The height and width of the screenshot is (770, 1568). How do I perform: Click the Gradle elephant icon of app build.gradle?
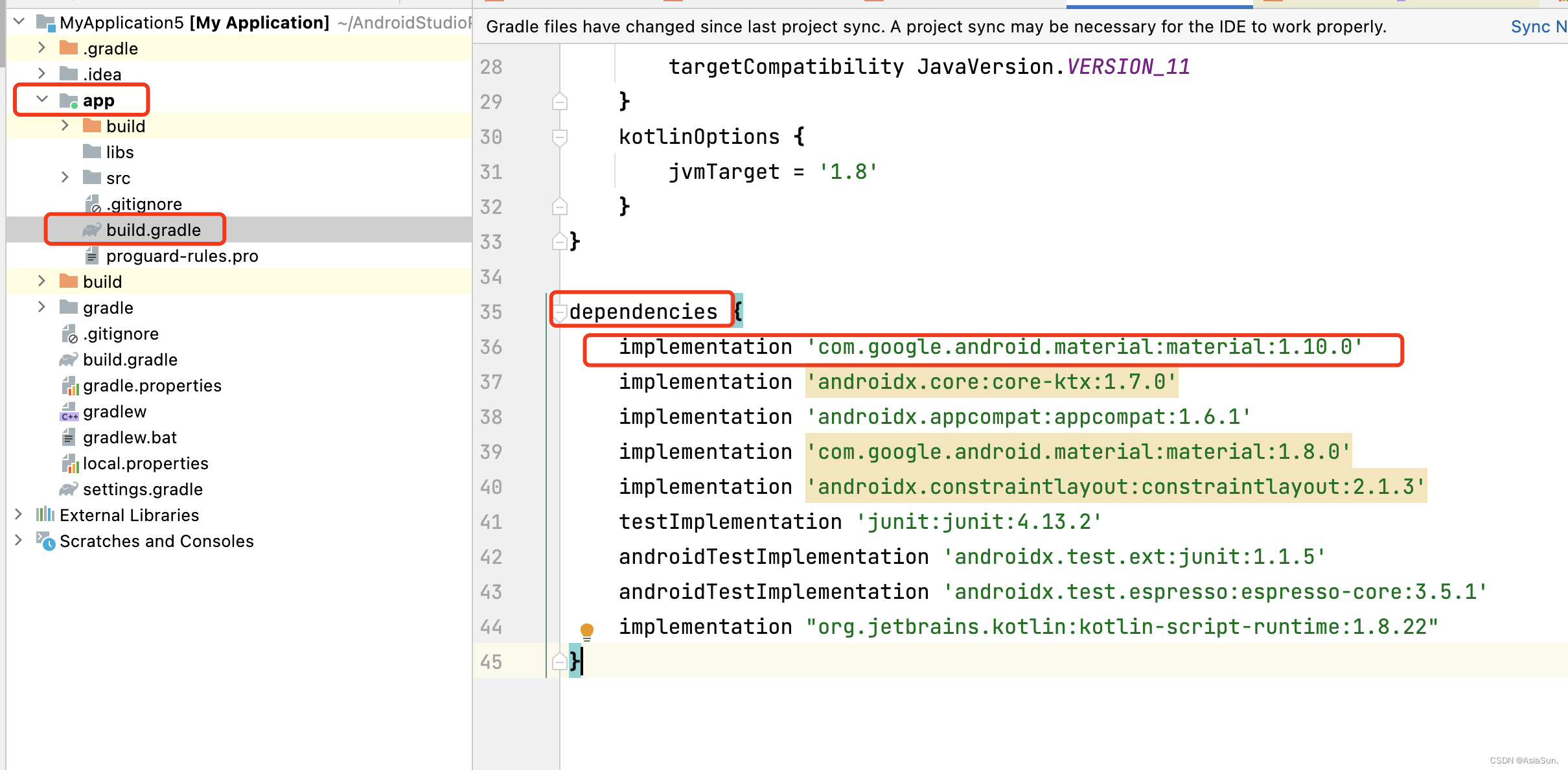coord(92,230)
